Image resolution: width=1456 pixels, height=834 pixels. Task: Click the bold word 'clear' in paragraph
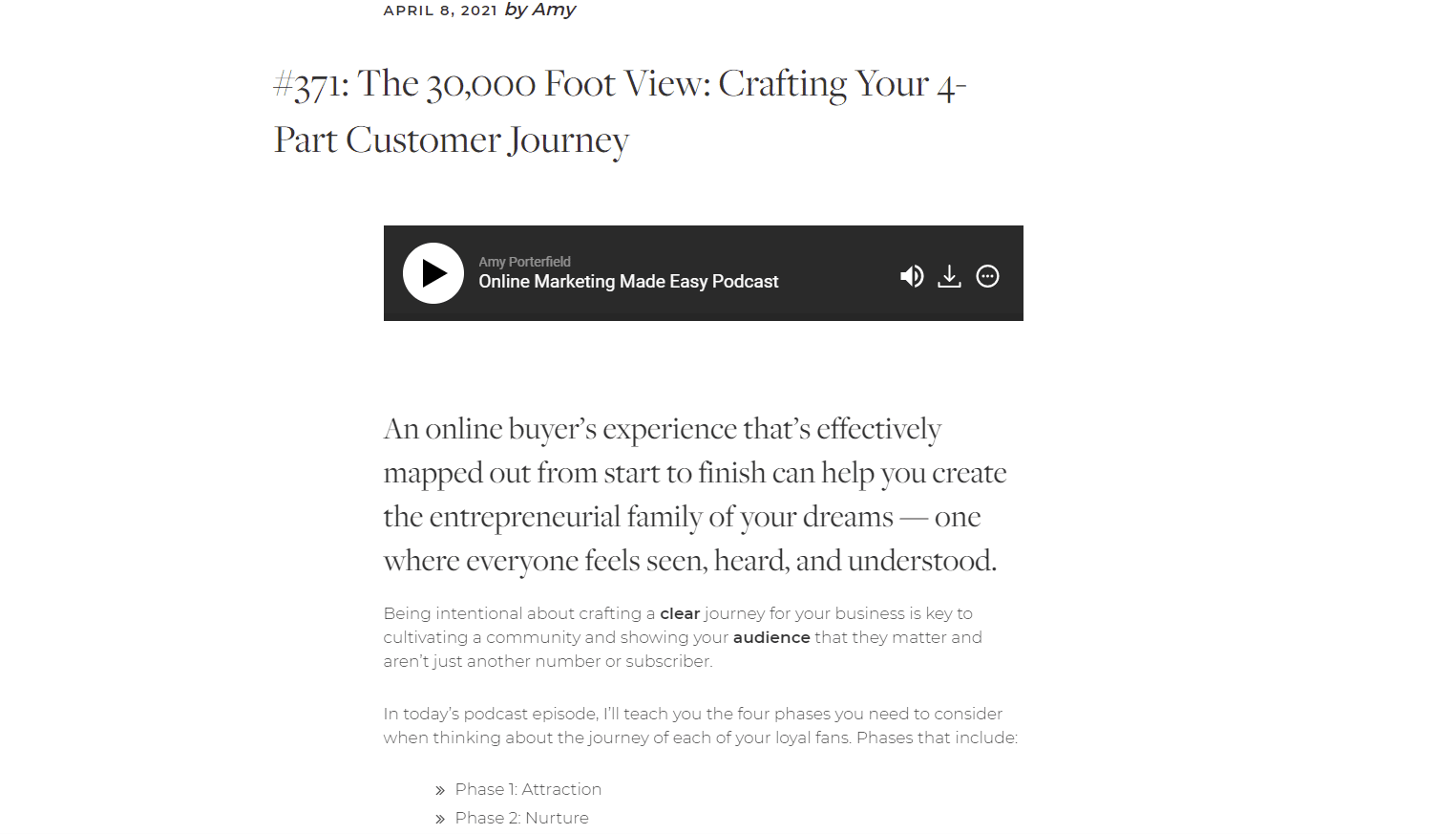pyautogui.click(x=680, y=613)
